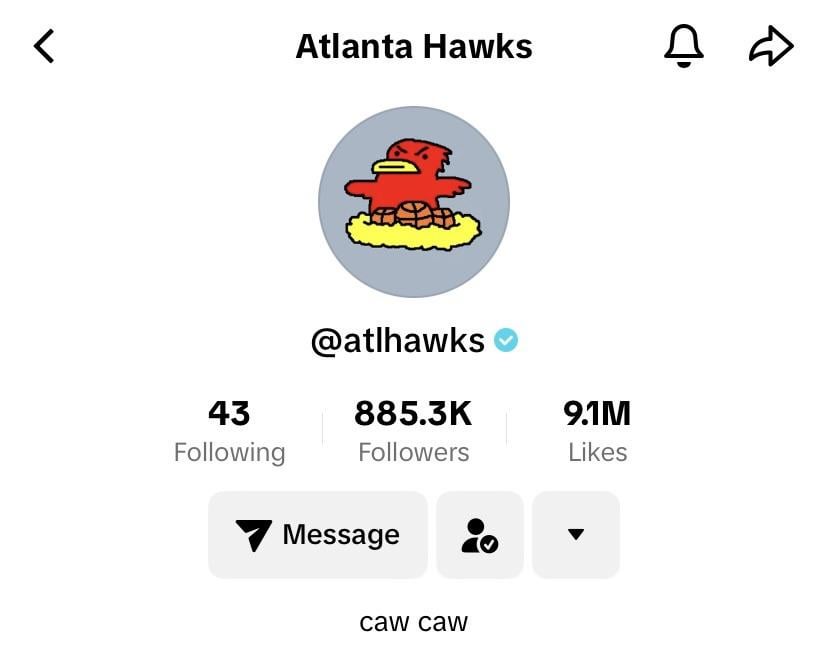Expand suggested accounts with down arrow
The height and width of the screenshot is (649, 828).
pos(576,535)
